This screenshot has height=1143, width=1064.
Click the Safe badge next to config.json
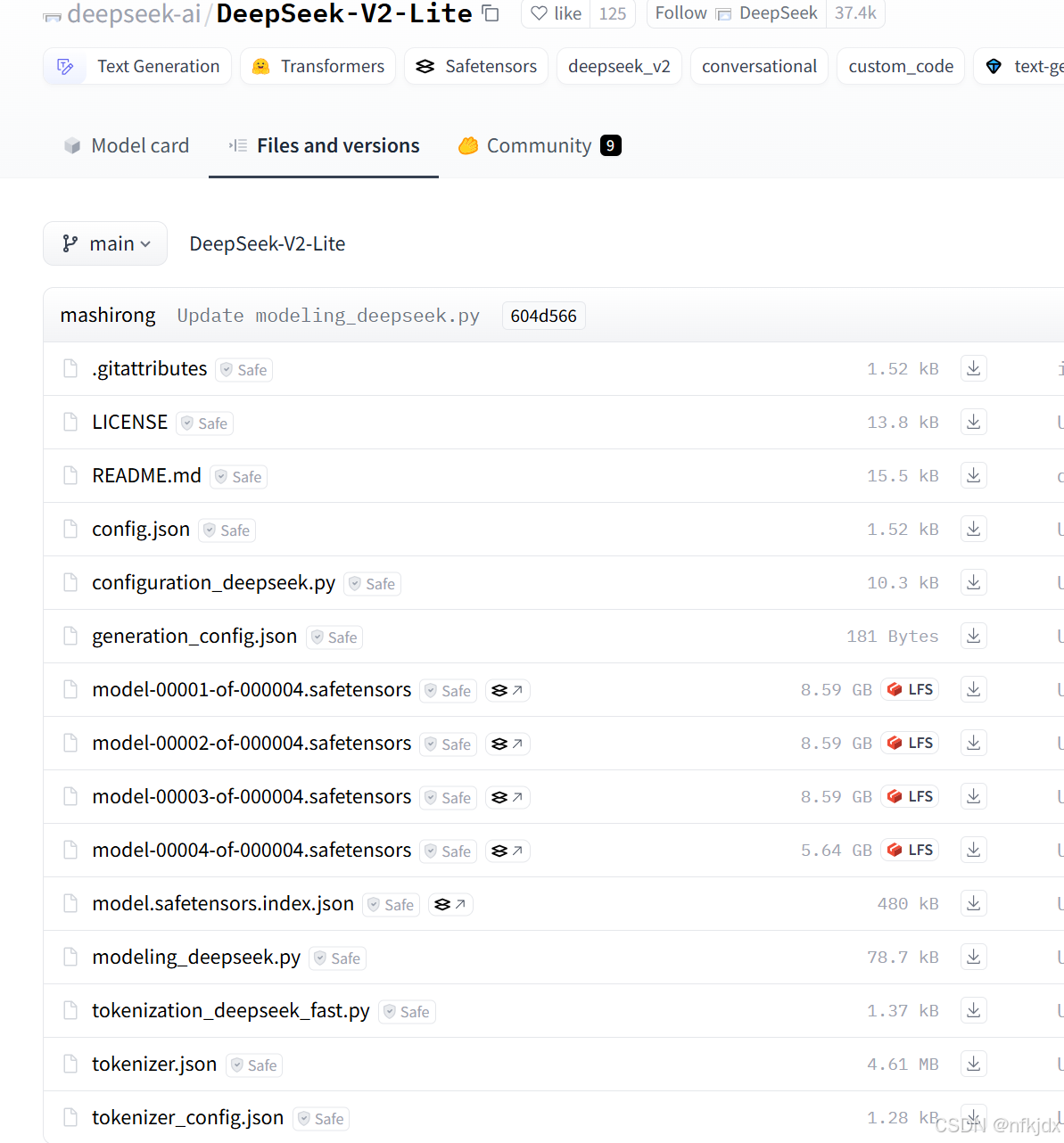tap(227, 530)
